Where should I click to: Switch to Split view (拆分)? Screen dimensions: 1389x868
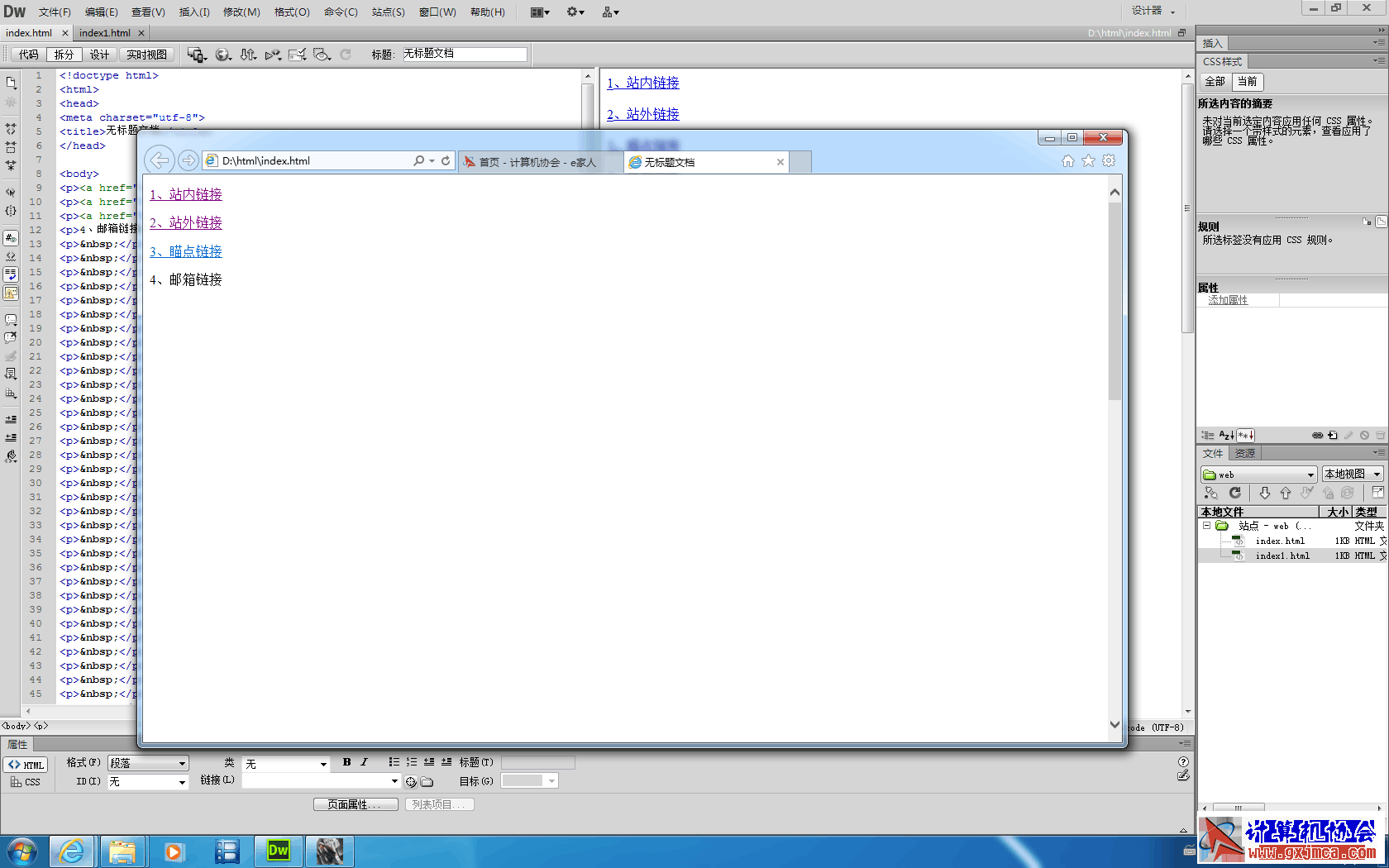64,55
